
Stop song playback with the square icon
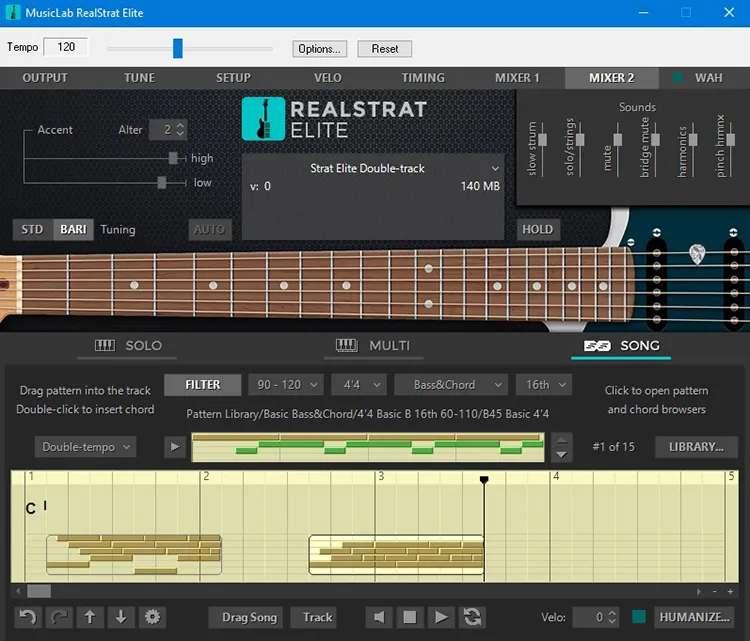tap(410, 617)
